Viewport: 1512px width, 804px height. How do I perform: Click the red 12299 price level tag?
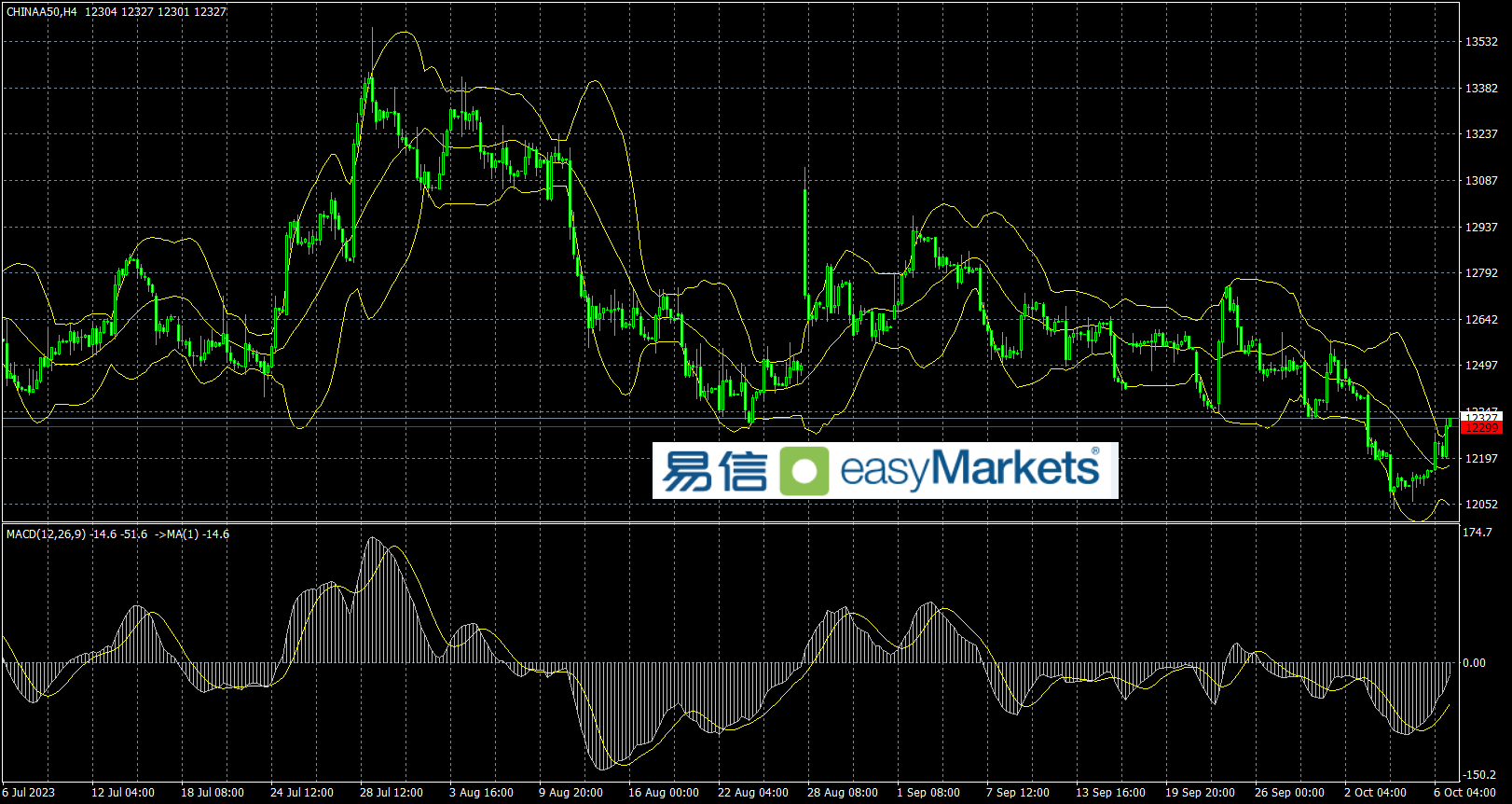pos(1481,428)
